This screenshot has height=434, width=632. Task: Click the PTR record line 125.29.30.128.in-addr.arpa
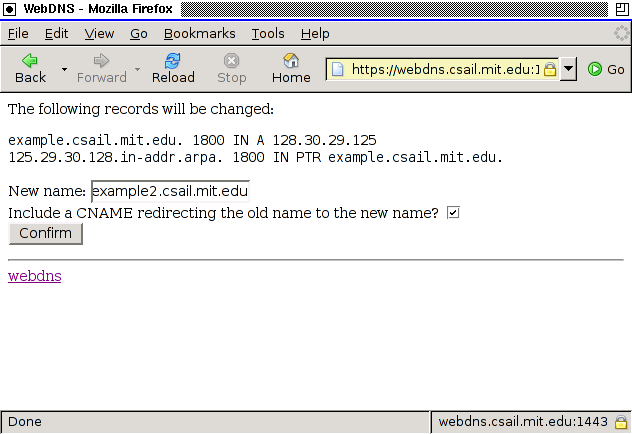click(x=256, y=157)
